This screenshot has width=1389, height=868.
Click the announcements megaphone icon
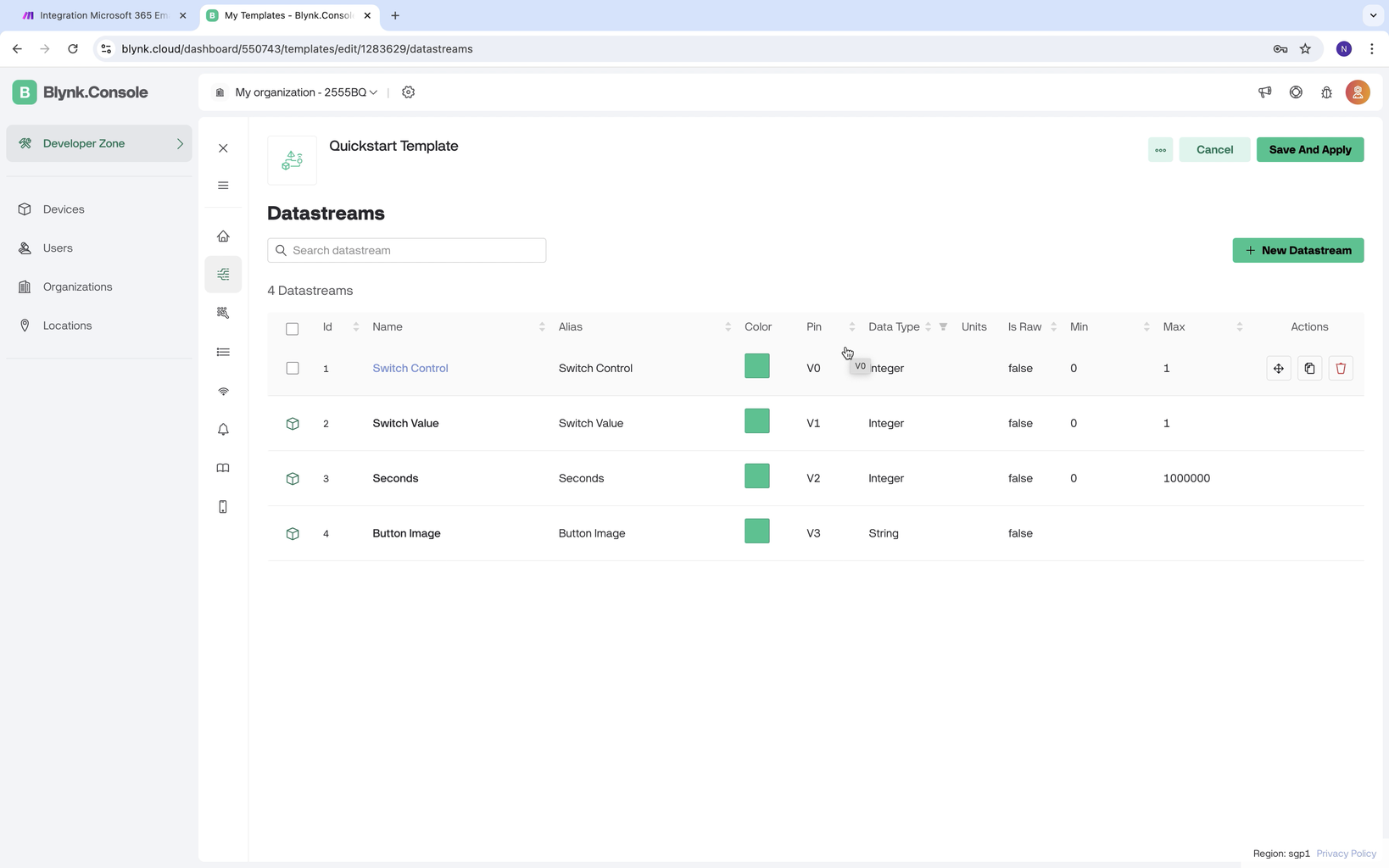point(1264,92)
